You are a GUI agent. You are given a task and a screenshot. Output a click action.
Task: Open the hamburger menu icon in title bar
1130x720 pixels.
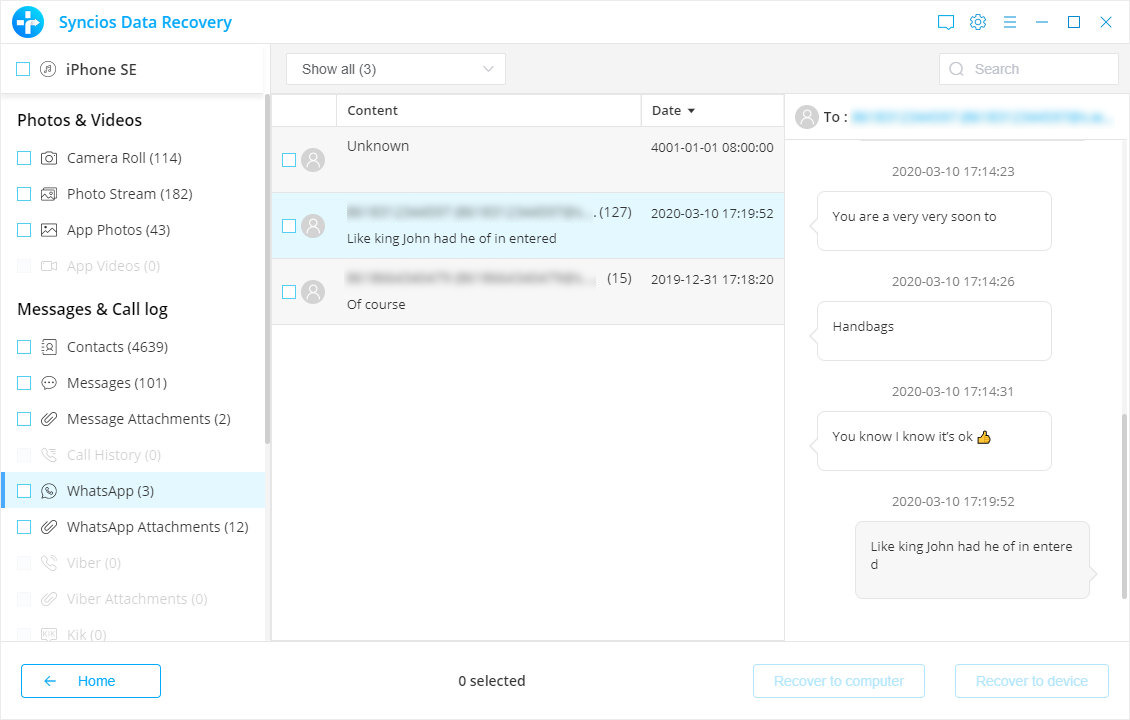pyautogui.click(x=1010, y=22)
